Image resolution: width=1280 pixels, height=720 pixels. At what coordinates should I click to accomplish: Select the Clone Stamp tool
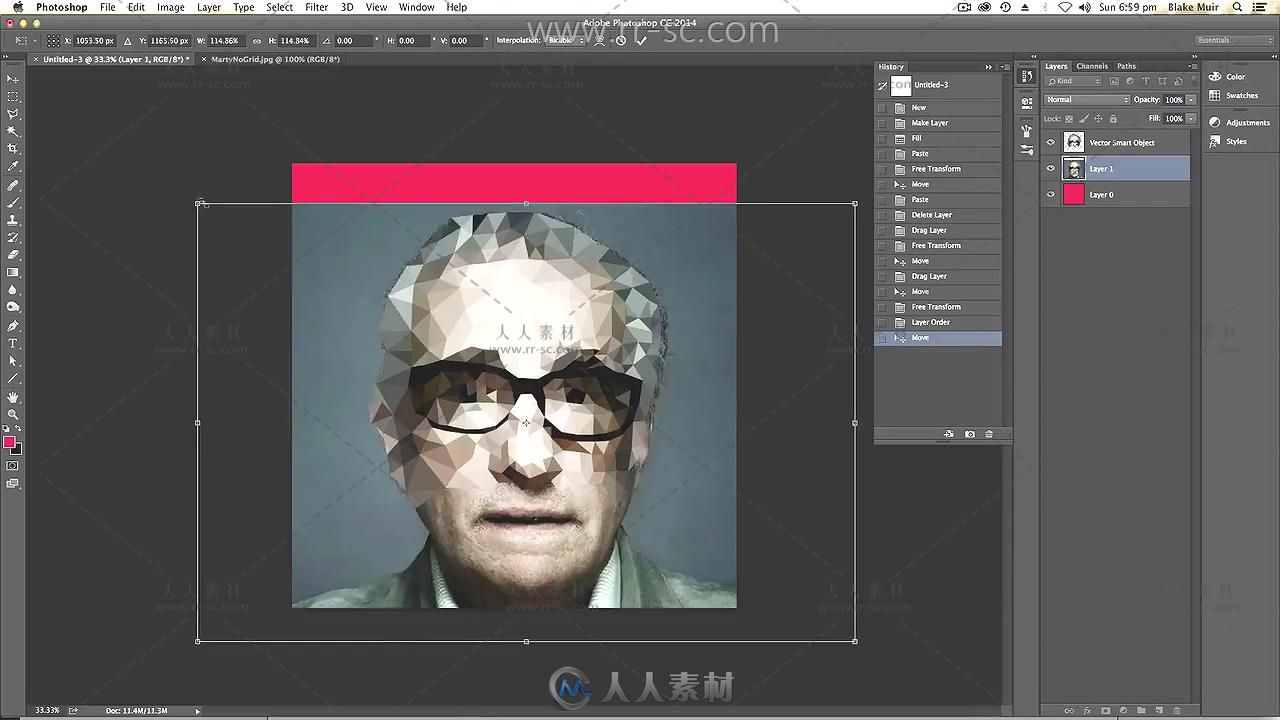tap(13, 220)
